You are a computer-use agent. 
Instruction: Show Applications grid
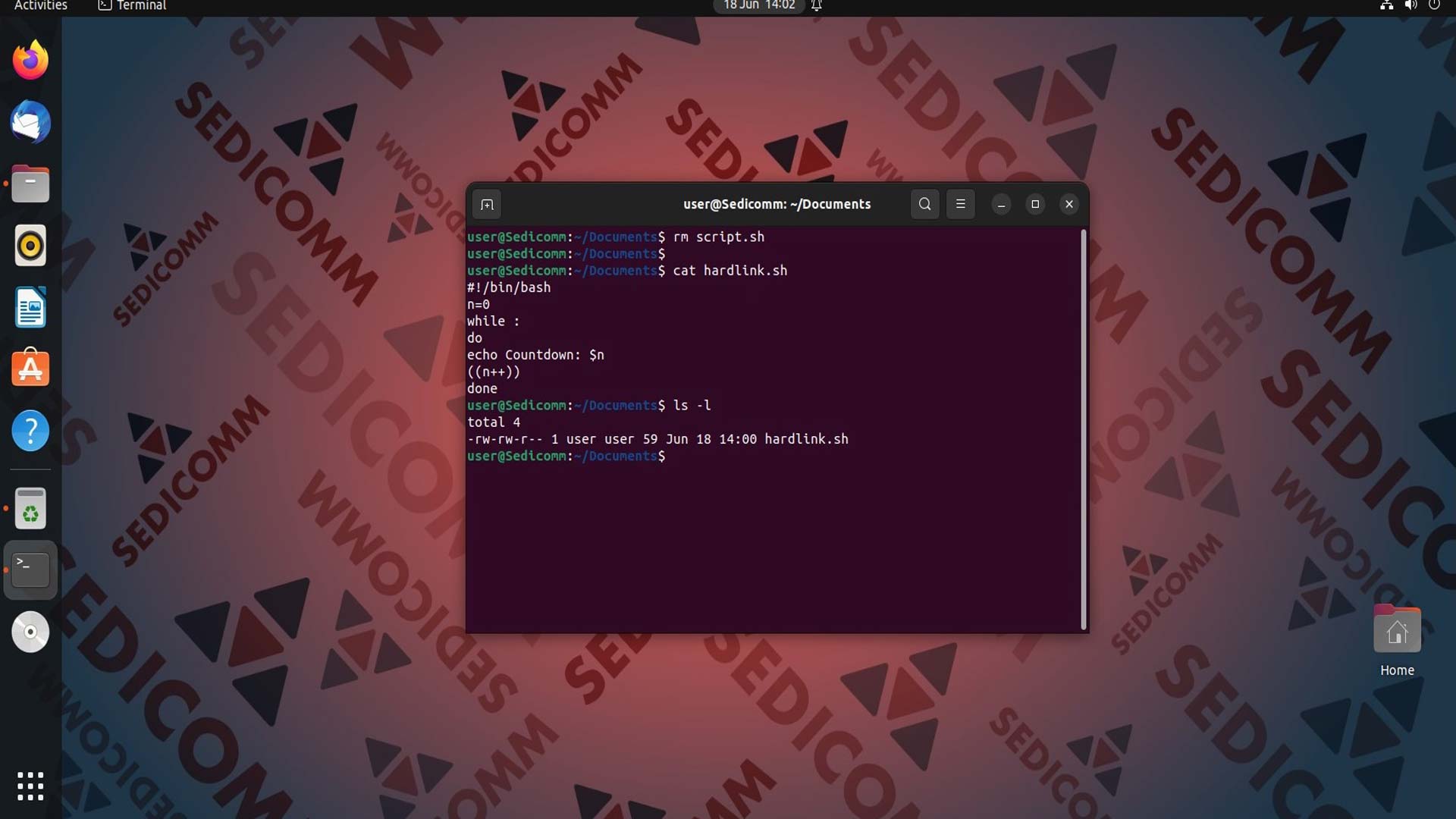(x=30, y=786)
